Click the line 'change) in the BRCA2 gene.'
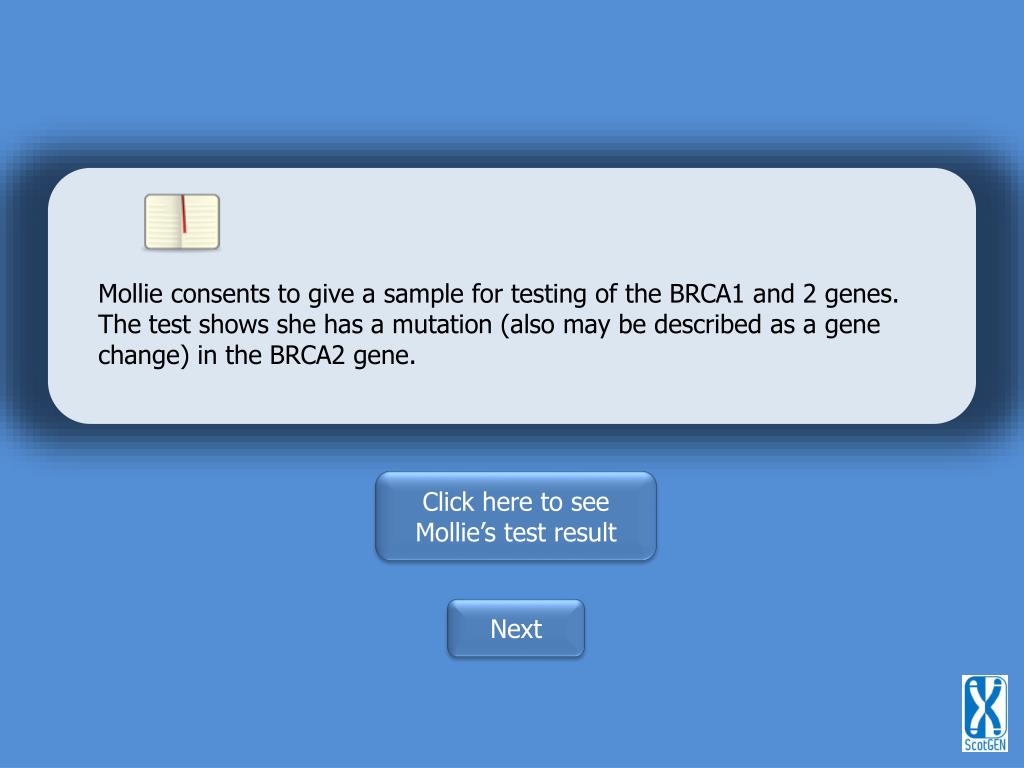The height and width of the screenshot is (768, 1024). (x=257, y=355)
